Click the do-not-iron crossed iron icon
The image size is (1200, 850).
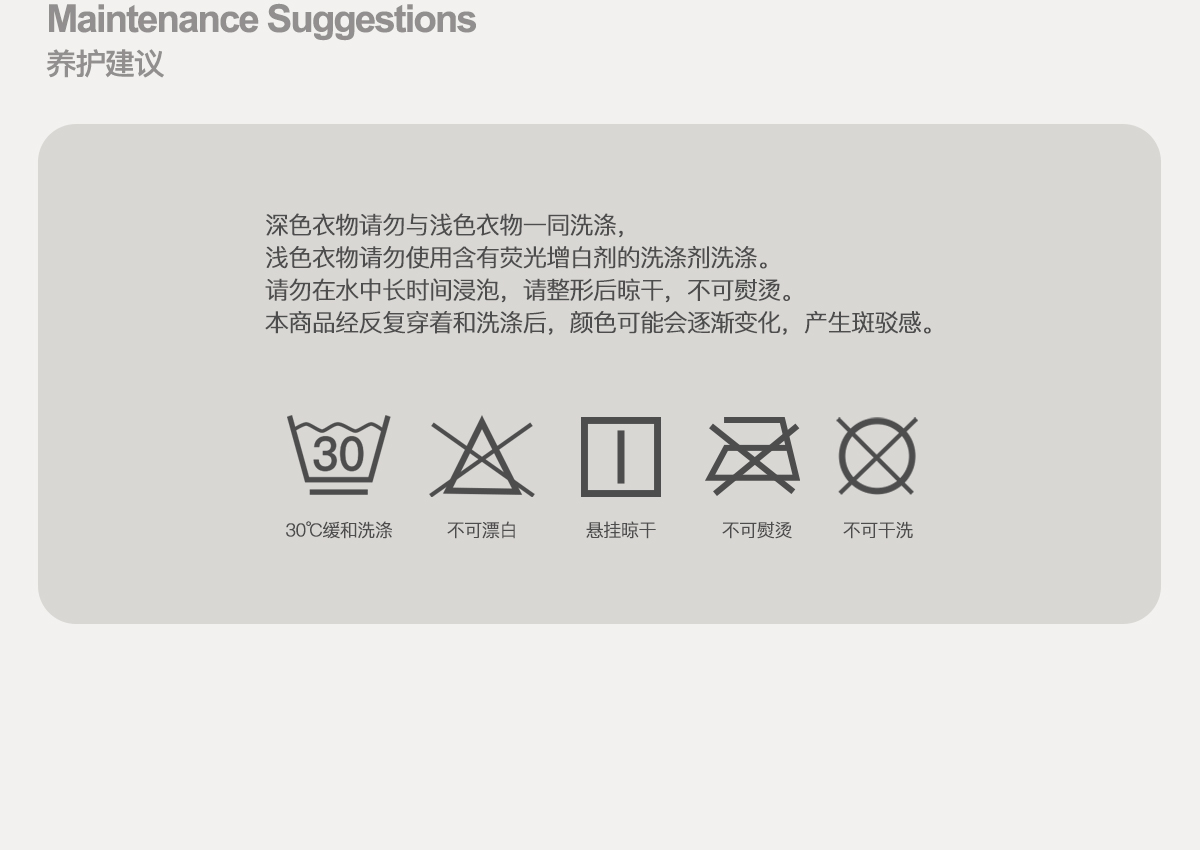pos(753,456)
